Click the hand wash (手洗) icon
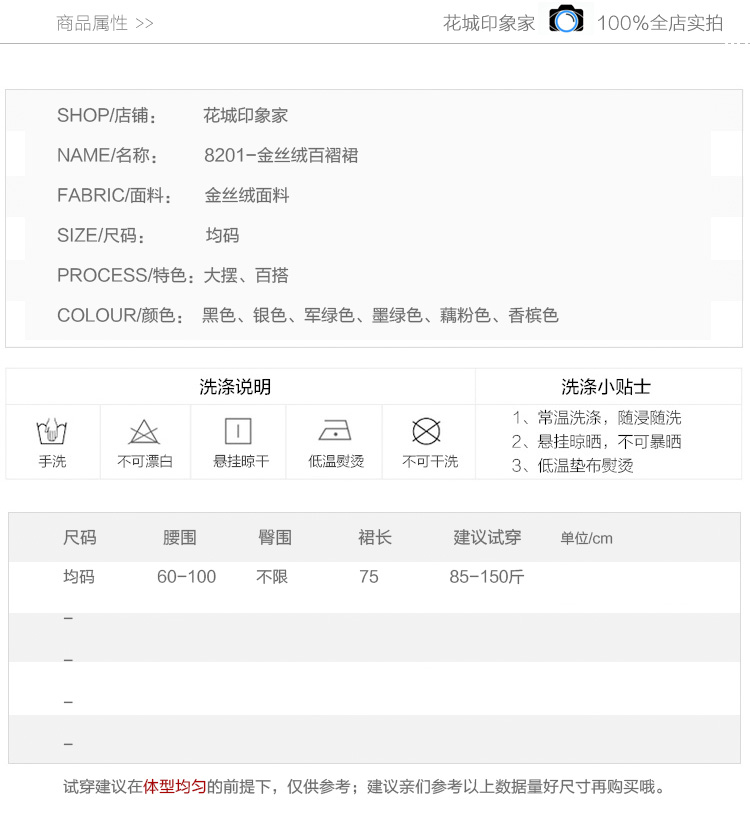Image resolution: width=750 pixels, height=840 pixels. tap(51, 432)
